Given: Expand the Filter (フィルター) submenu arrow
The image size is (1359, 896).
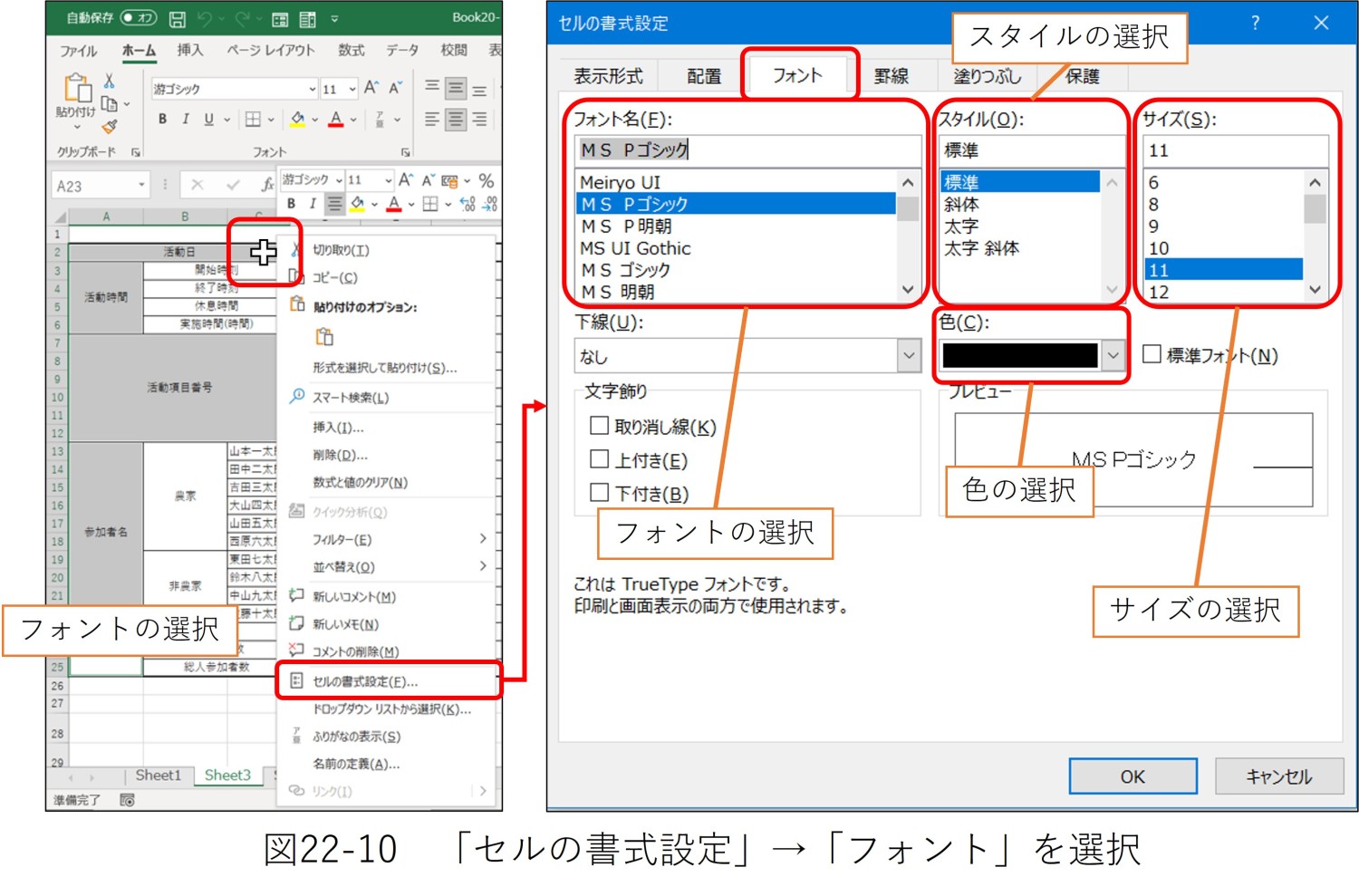Looking at the screenshot, I should [483, 539].
